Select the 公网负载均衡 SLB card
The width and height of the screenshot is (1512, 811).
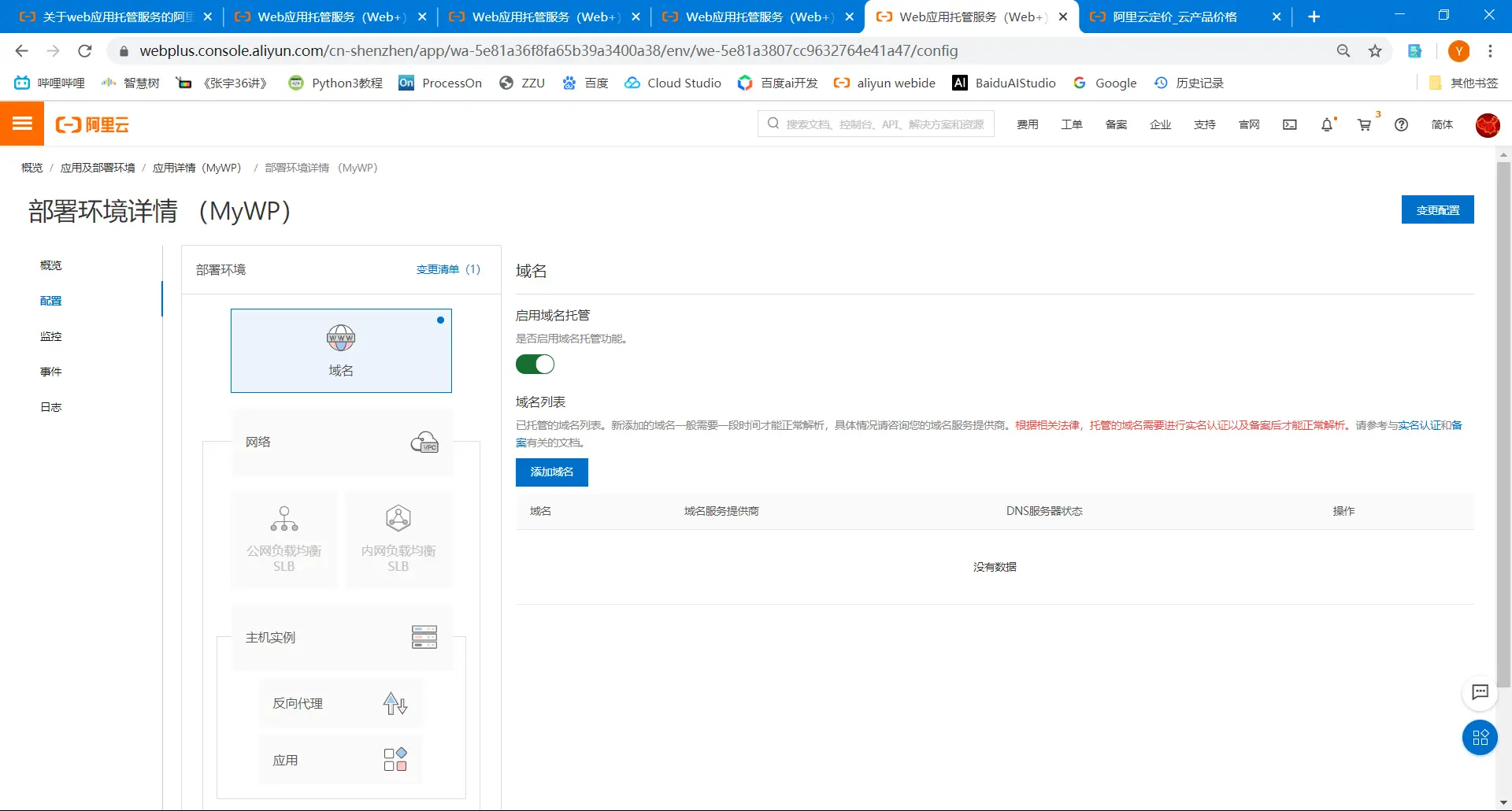[284, 539]
